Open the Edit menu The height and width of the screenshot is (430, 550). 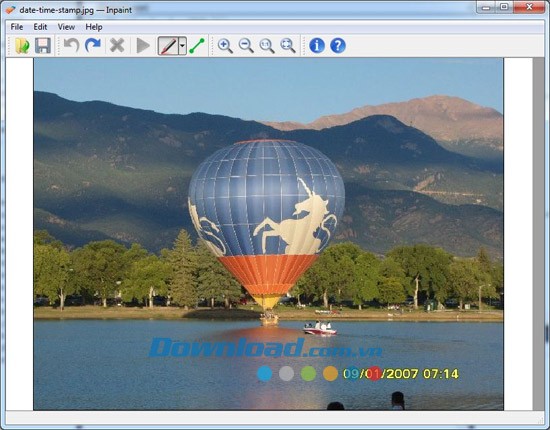tap(40, 27)
